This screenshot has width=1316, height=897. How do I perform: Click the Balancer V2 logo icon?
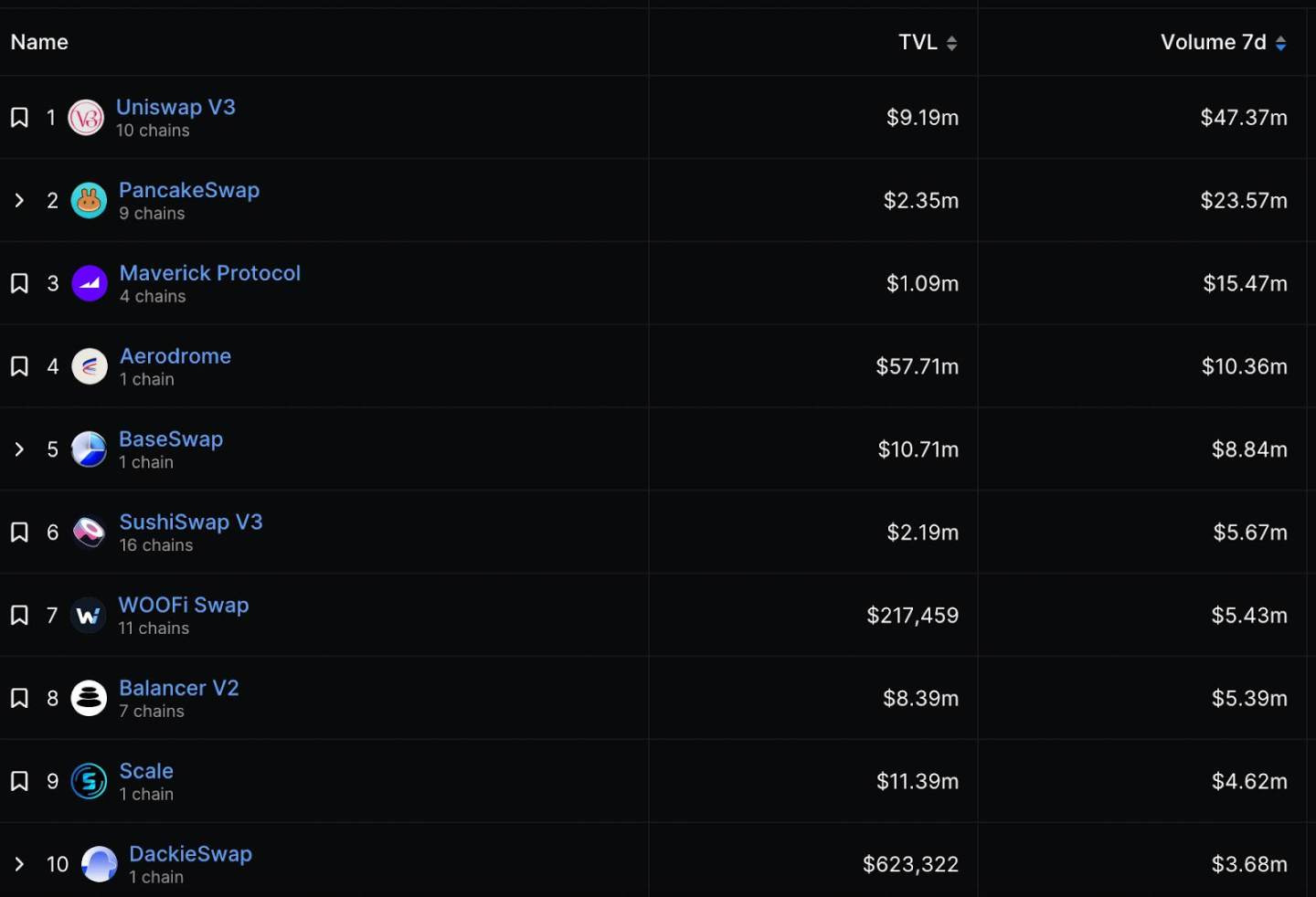click(x=89, y=699)
